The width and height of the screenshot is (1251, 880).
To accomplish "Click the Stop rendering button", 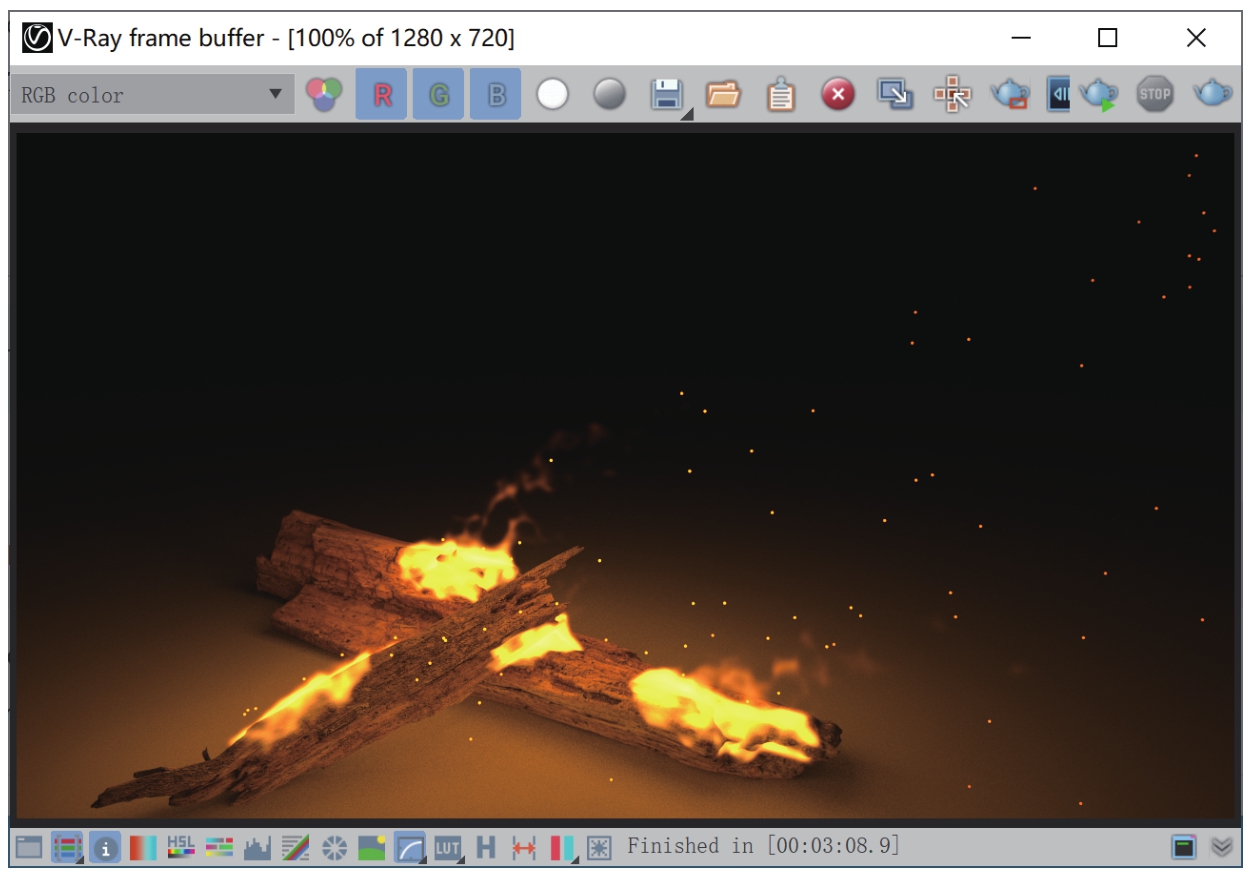I will (x=1155, y=95).
